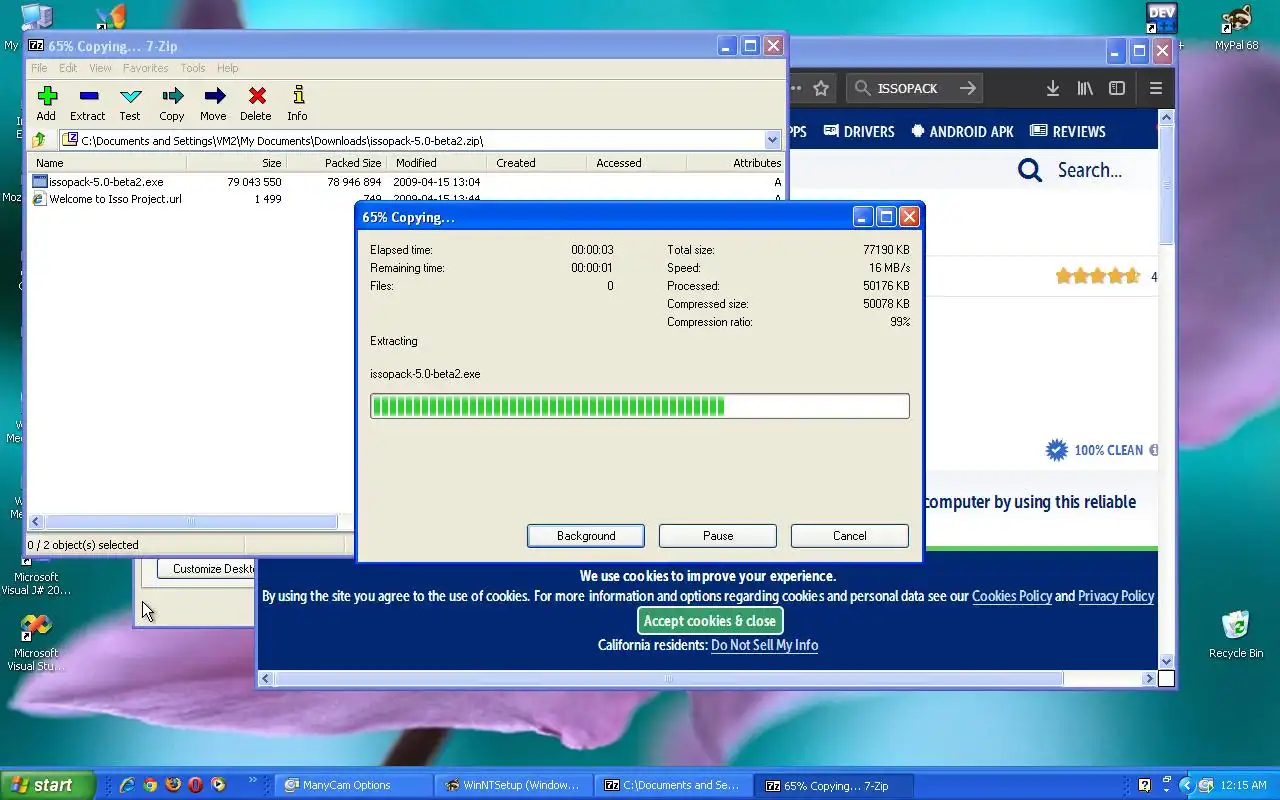Open the browser's downloads arrow icon
Screen dimensions: 1280x800
1052,88
